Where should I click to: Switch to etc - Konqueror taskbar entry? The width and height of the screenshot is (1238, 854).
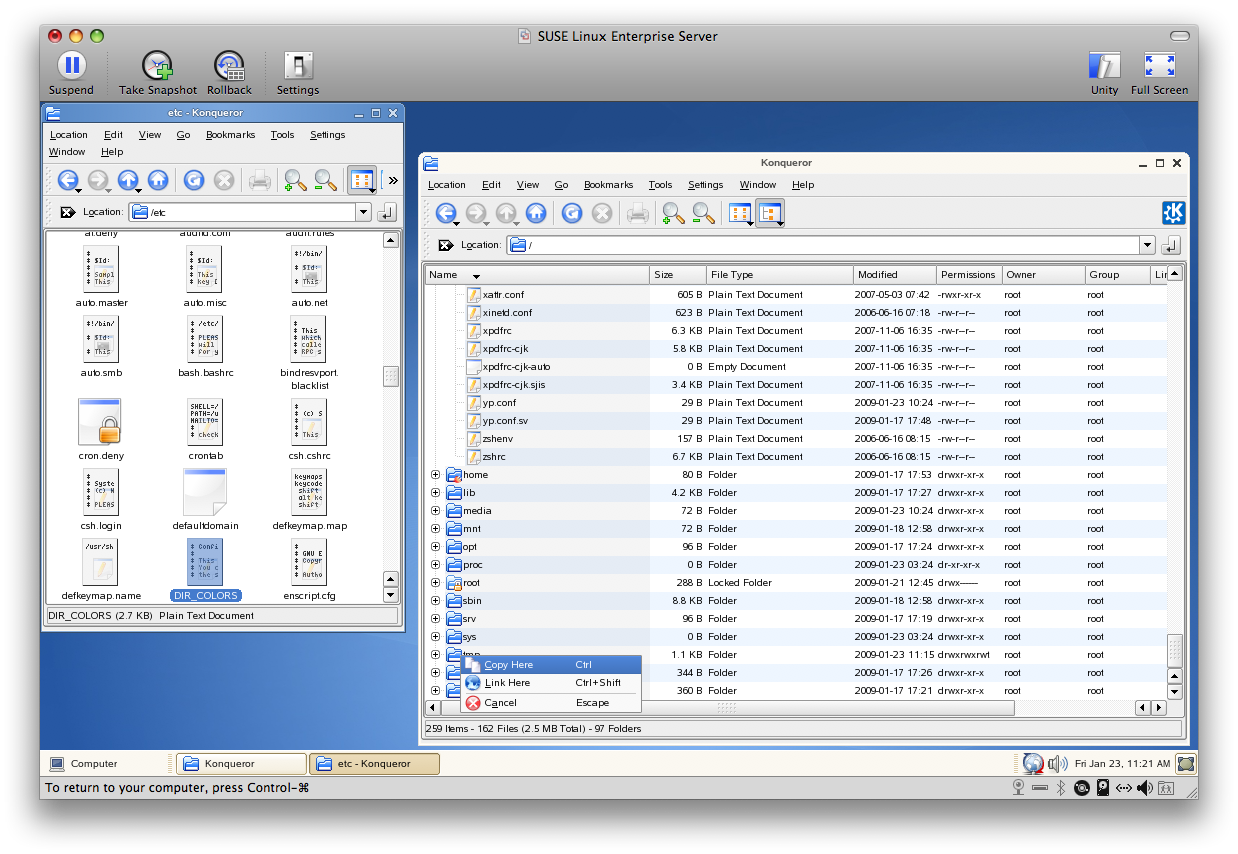pyautogui.click(x=374, y=764)
